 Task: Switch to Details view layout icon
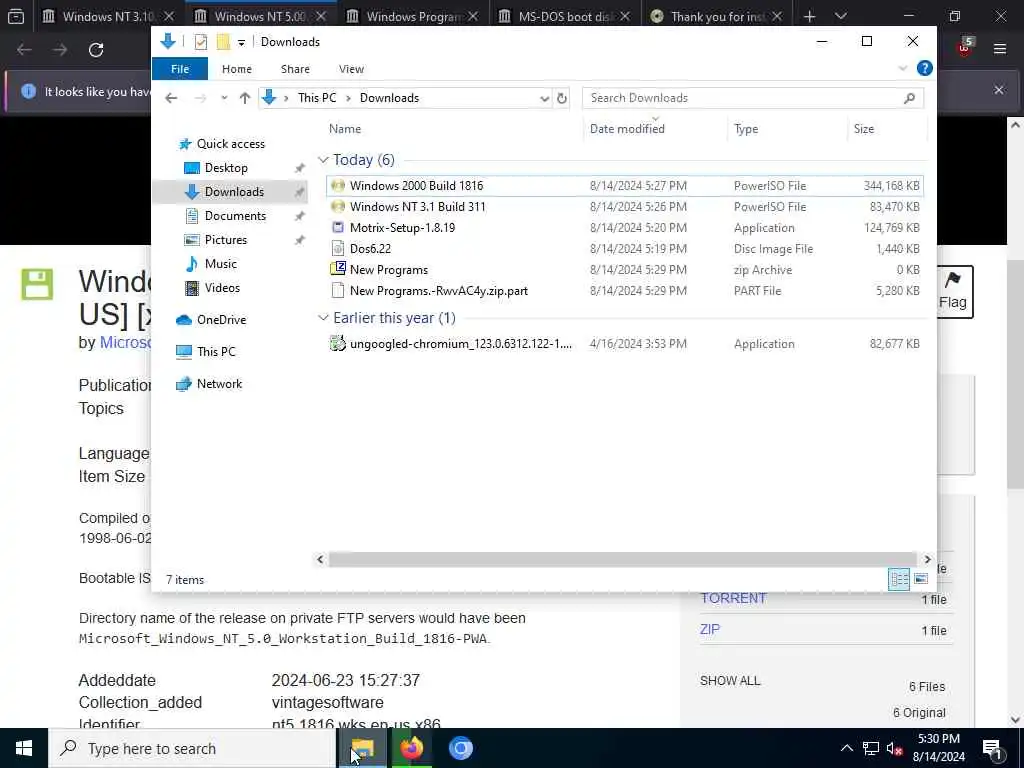coord(899,579)
